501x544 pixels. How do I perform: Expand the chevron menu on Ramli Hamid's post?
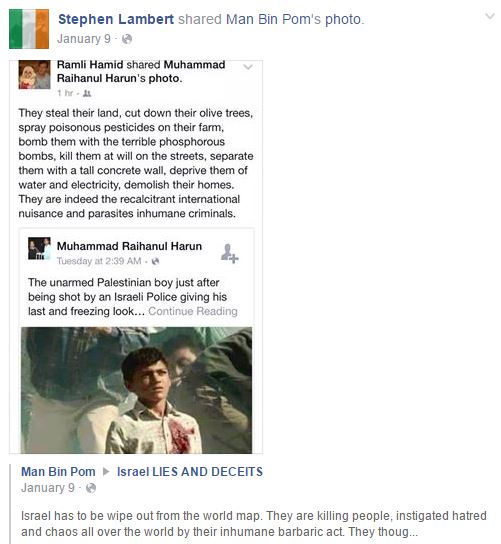click(248, 67)
